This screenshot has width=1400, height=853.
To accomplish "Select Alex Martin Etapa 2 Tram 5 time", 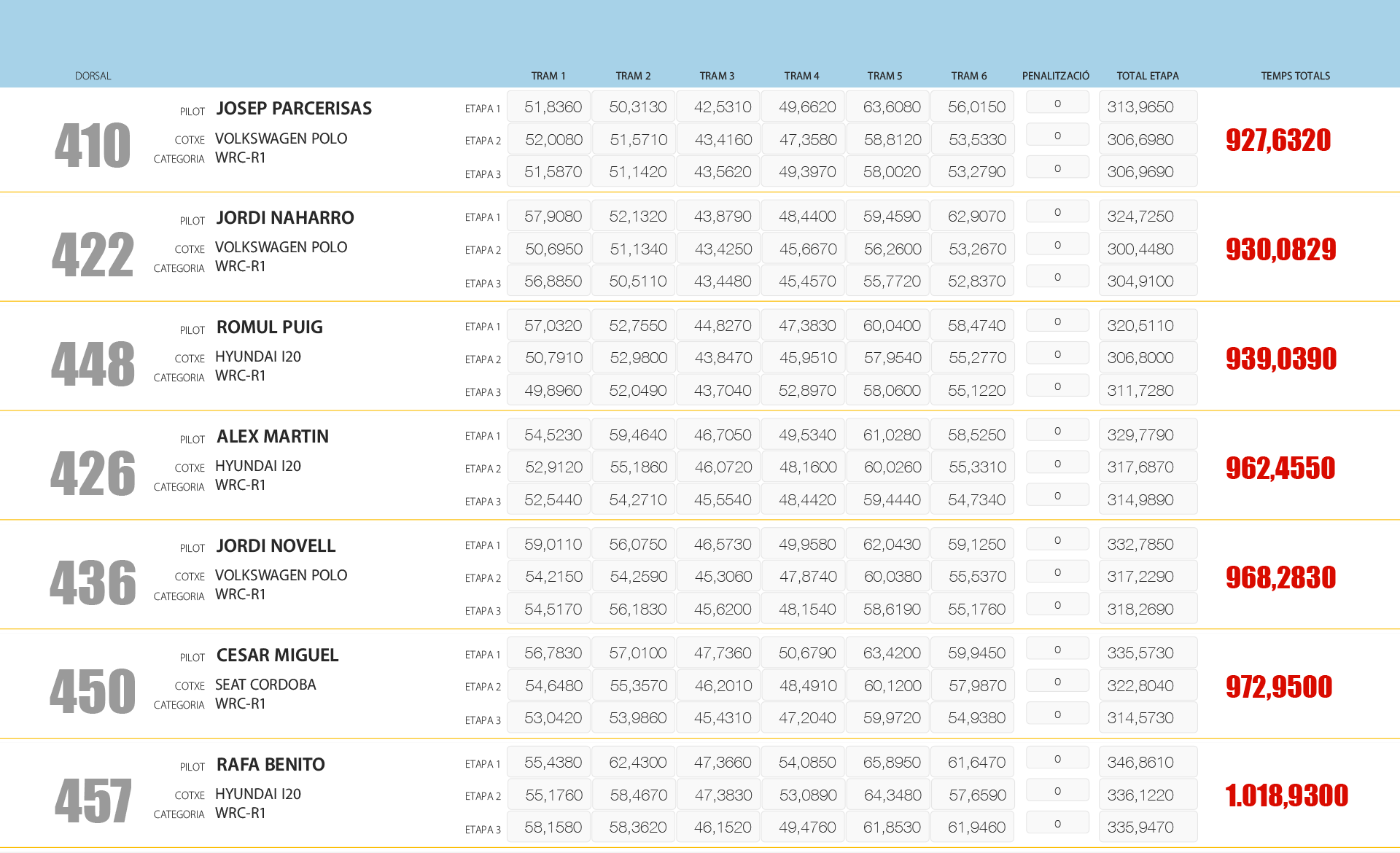I will coord(892,467).
